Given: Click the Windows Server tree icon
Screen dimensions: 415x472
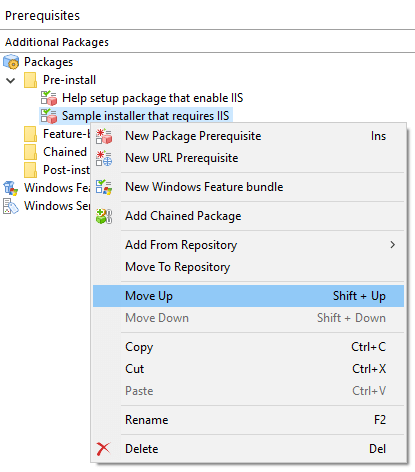Looking at the screenshot, I should 11,206.
